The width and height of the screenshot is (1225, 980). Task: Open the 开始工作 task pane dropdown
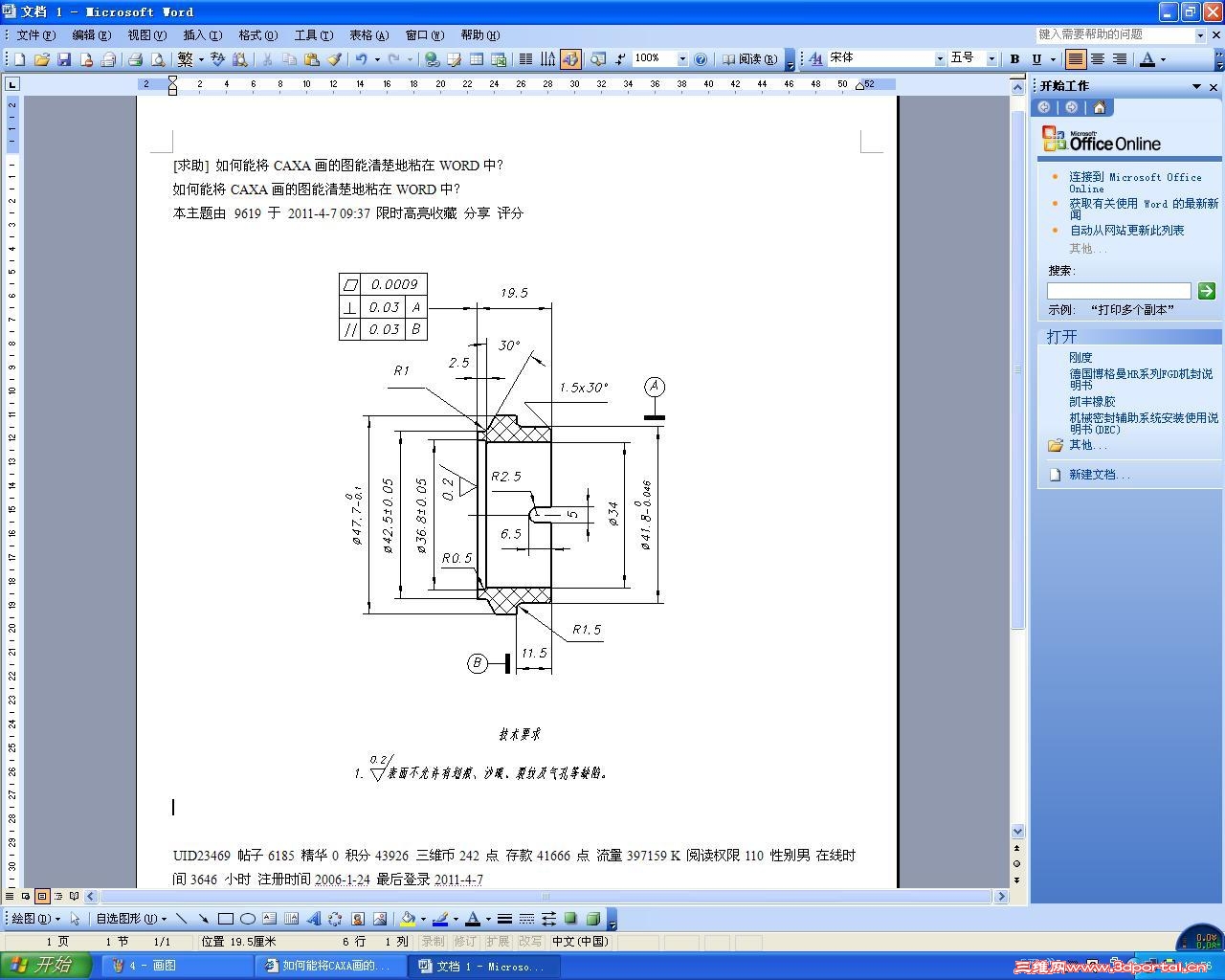pyautogui.click(x=1196, y=86)
